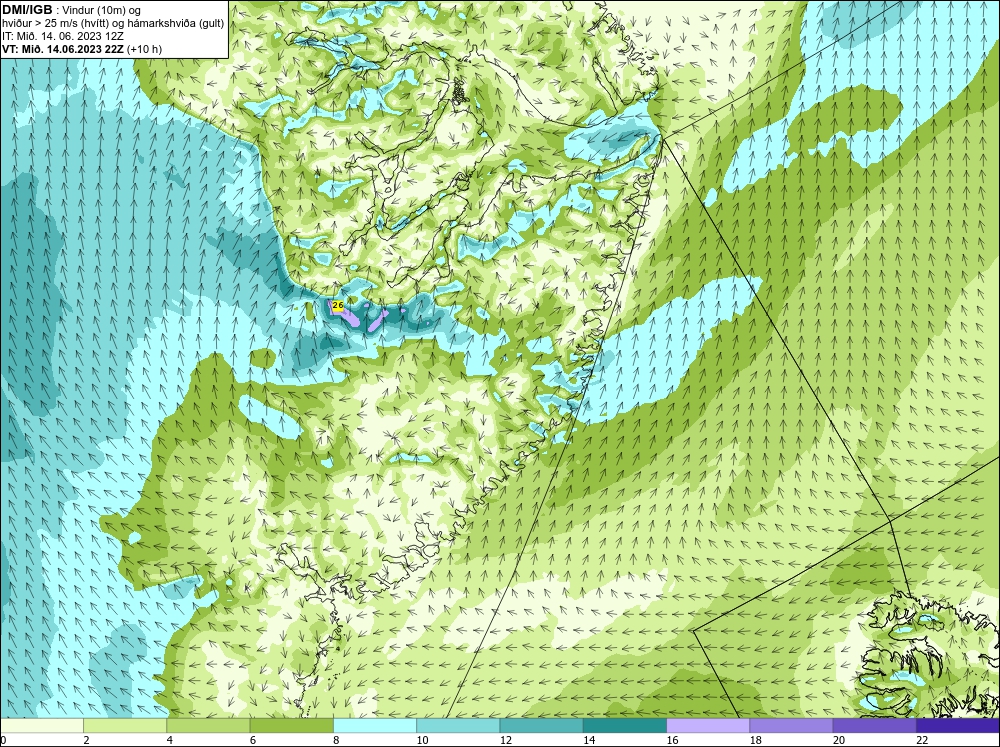Click the hviður > 25 m/s legend line
Image resolution: width=1000 pixels, height=747 pixels.
pyautogui.click(x=113, y=24)
